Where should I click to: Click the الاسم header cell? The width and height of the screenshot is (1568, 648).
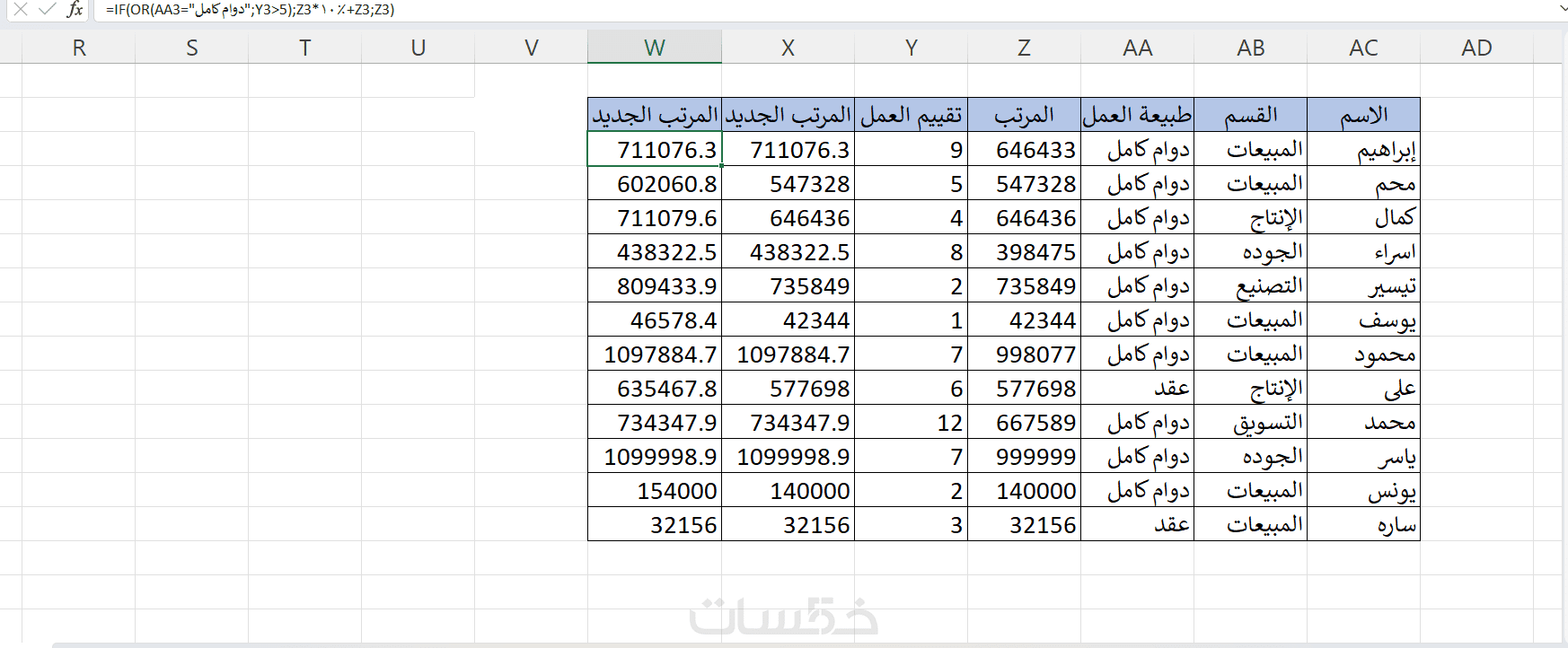1363,115
